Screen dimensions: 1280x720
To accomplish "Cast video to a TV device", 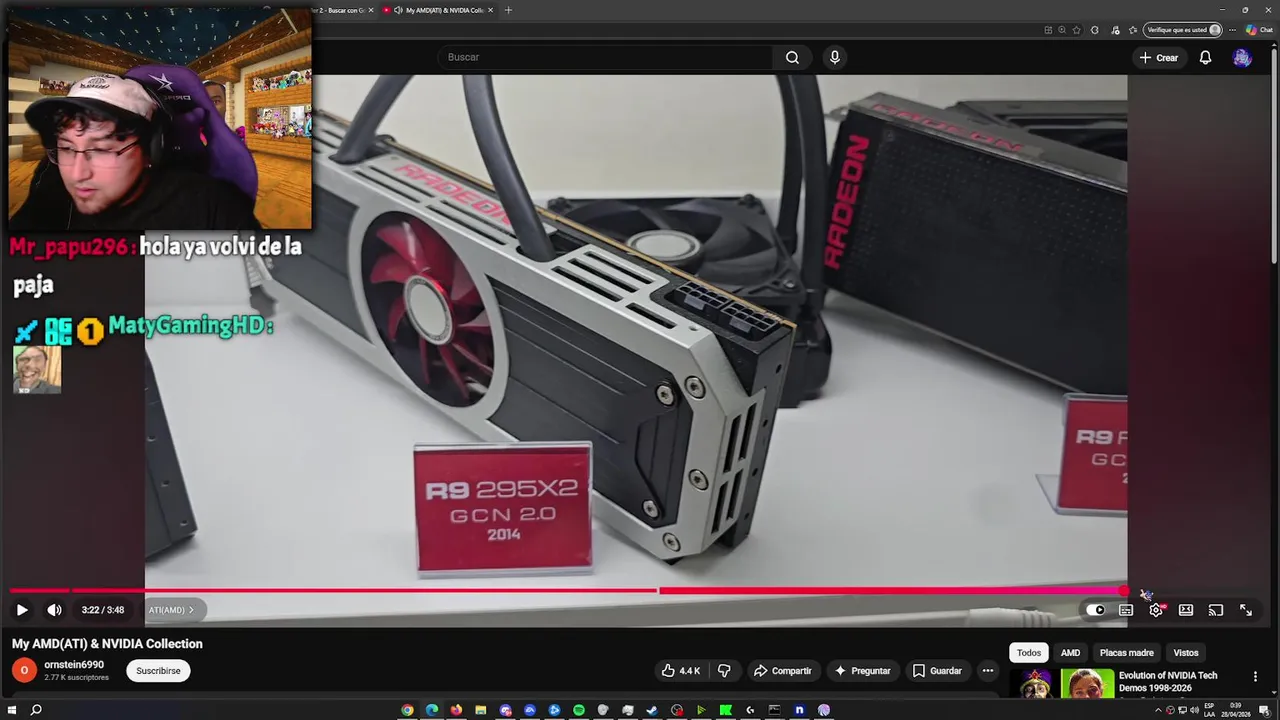I will coord(1216,610).
